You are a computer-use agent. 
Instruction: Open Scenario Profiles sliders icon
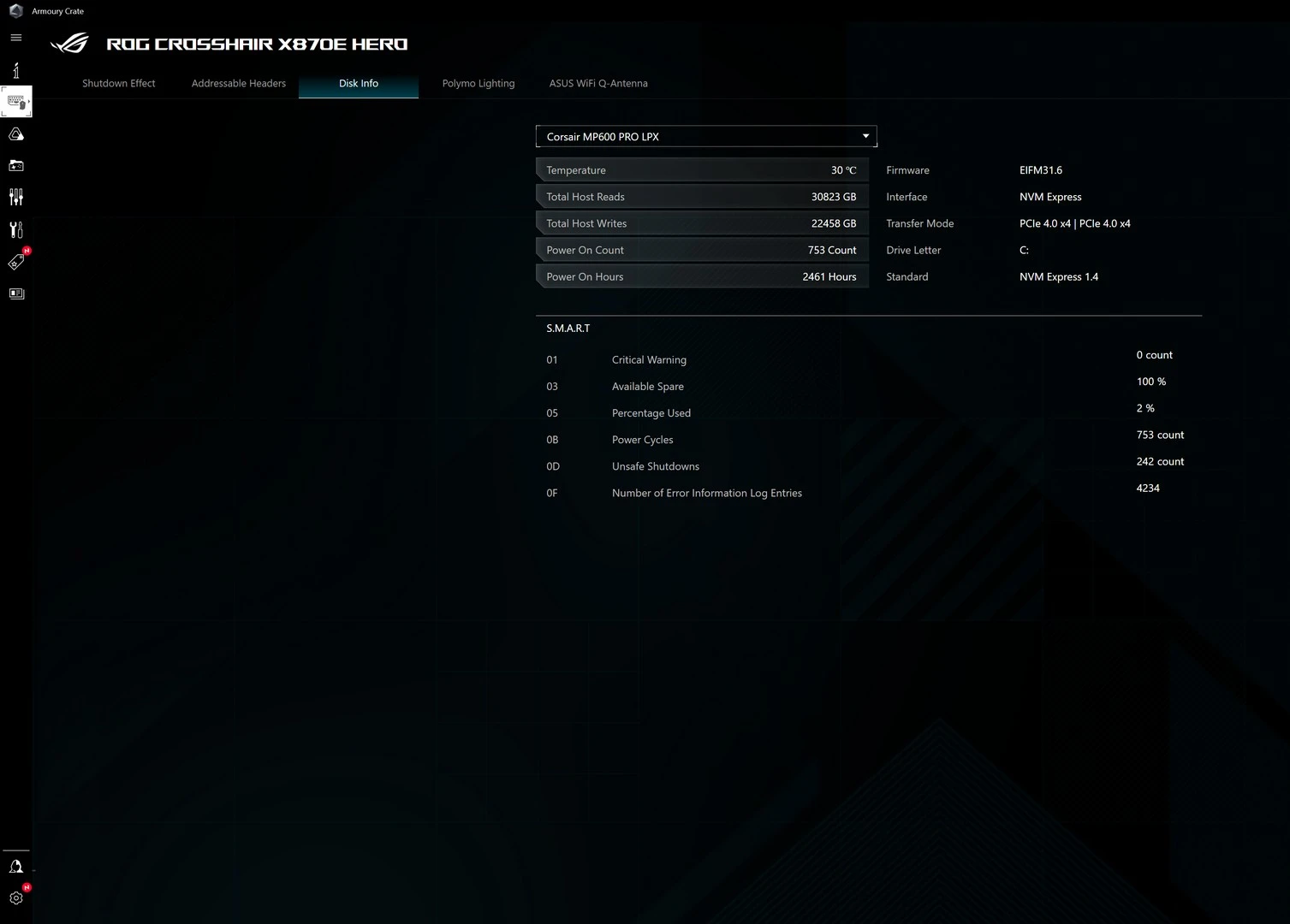pos(16,198)
